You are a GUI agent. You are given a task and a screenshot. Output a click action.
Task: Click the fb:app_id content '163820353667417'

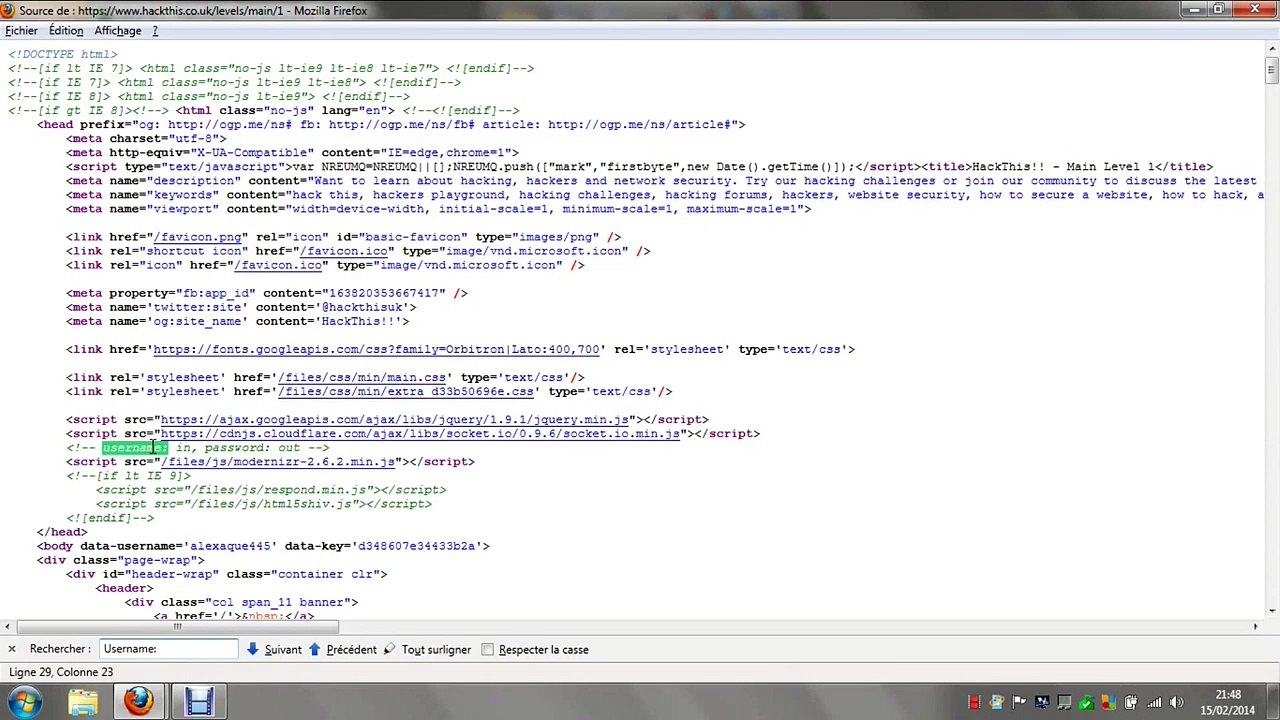pos(384,293)
